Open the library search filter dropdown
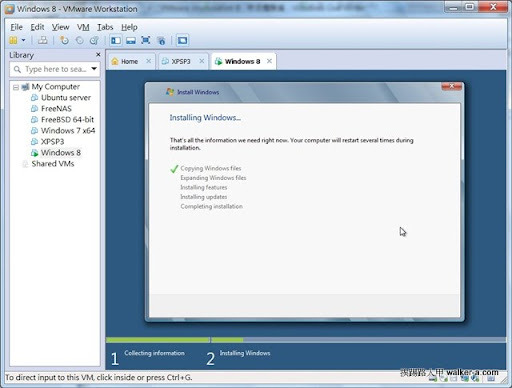Screen dimensions: 512x388 pos(94,69)
